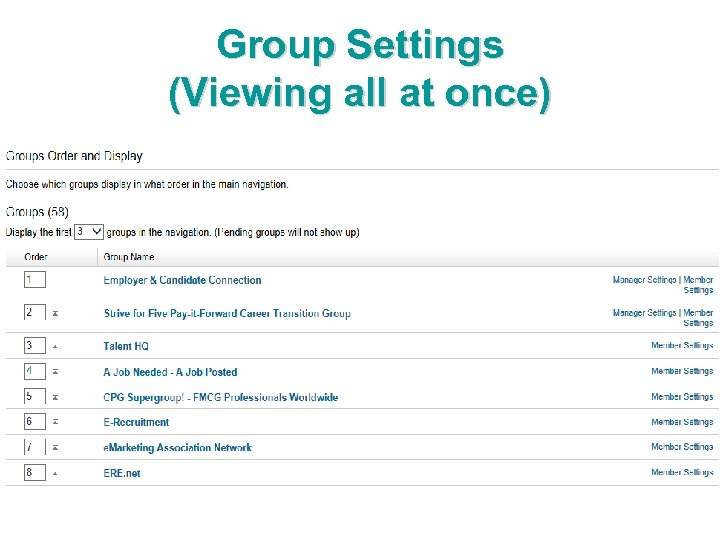This screenshot has width=720, height=540.
Task: Click the move-to-top arrow beside Strive for Five
Action: tap(55, 314)
